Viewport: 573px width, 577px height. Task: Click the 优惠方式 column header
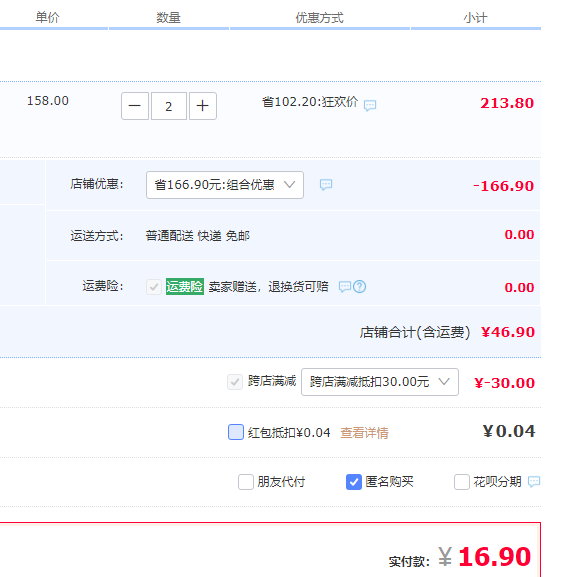click(x=319, y=18)
